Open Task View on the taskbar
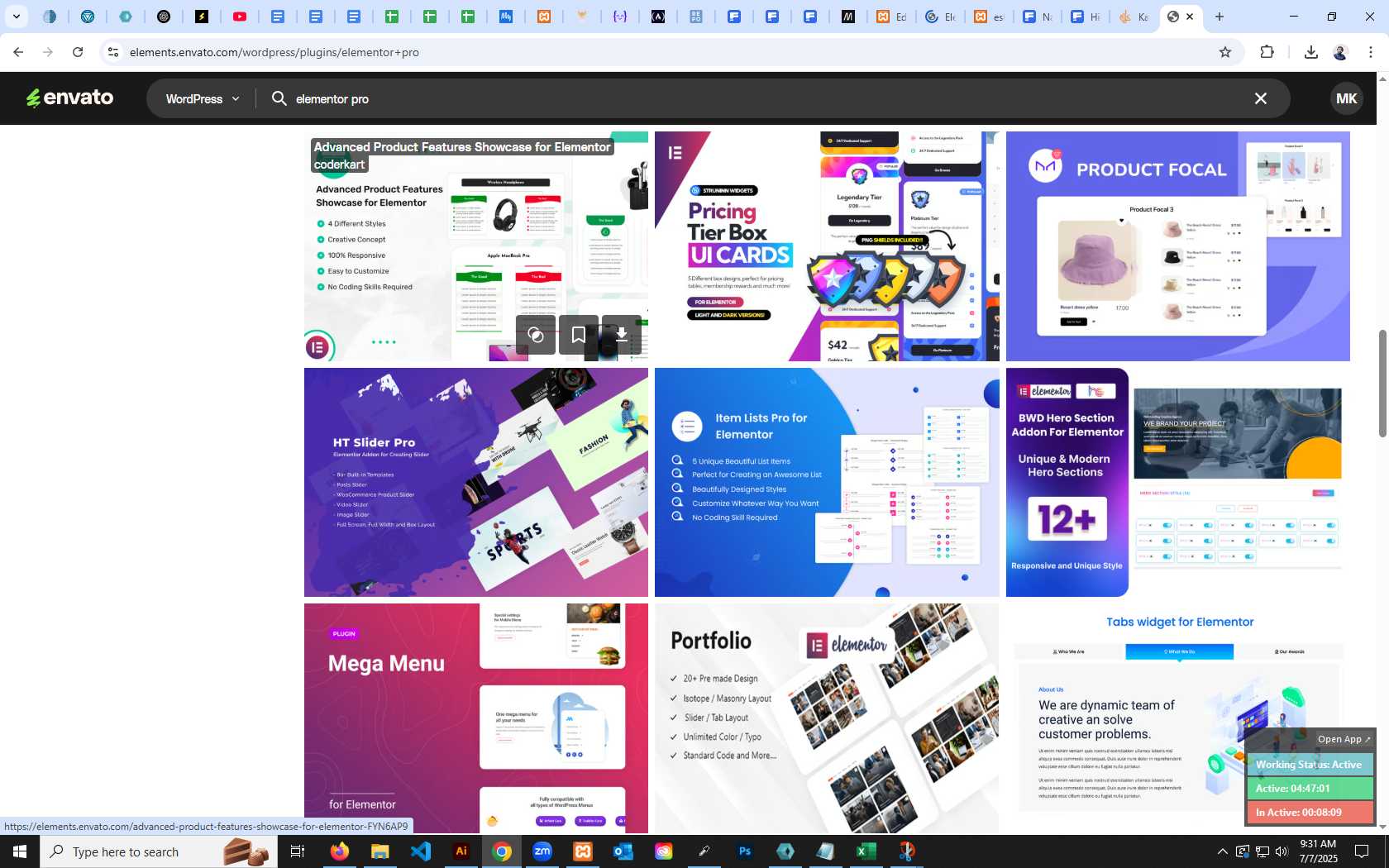Image resolution: width=1389 pixels, height=868 pixels. pos(298,851)
